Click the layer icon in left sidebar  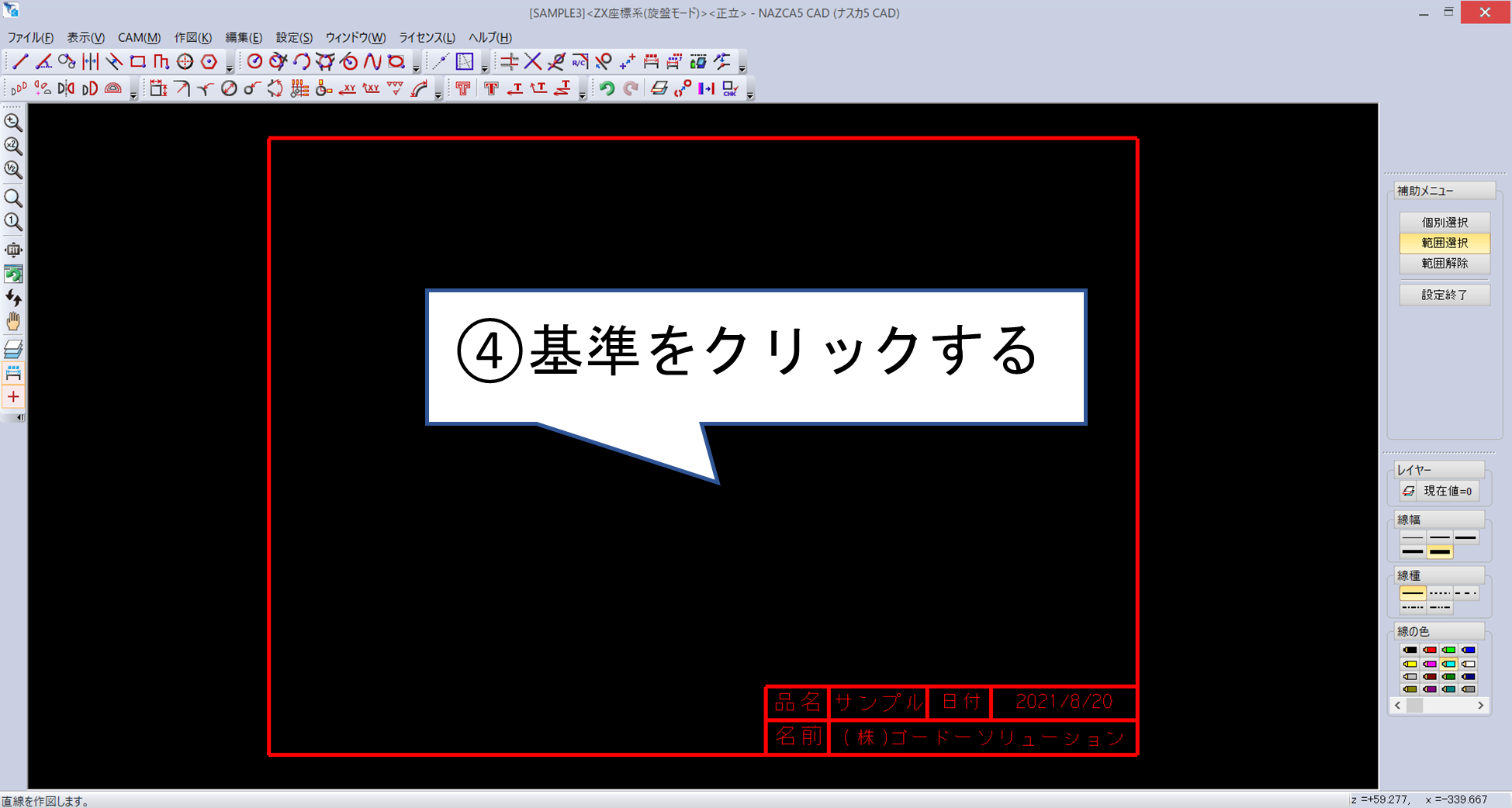[x=13, y=348]
